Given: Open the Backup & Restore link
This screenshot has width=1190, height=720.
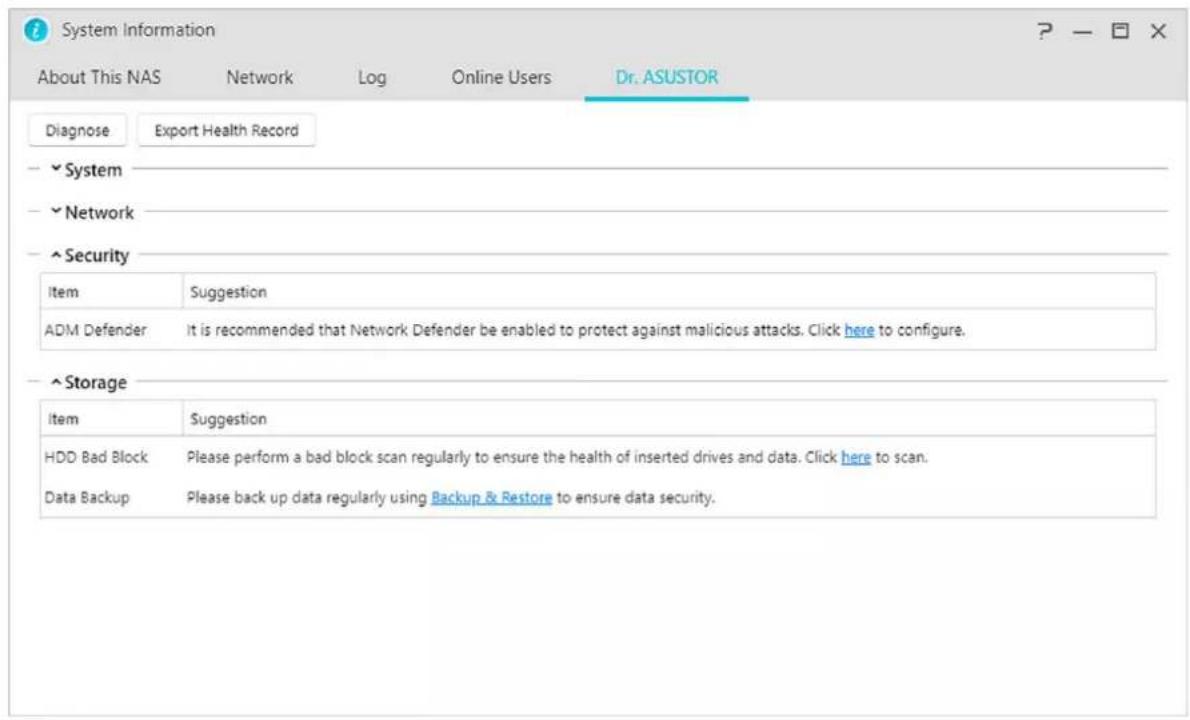Looking at the screenshot, I should [491, 498].
